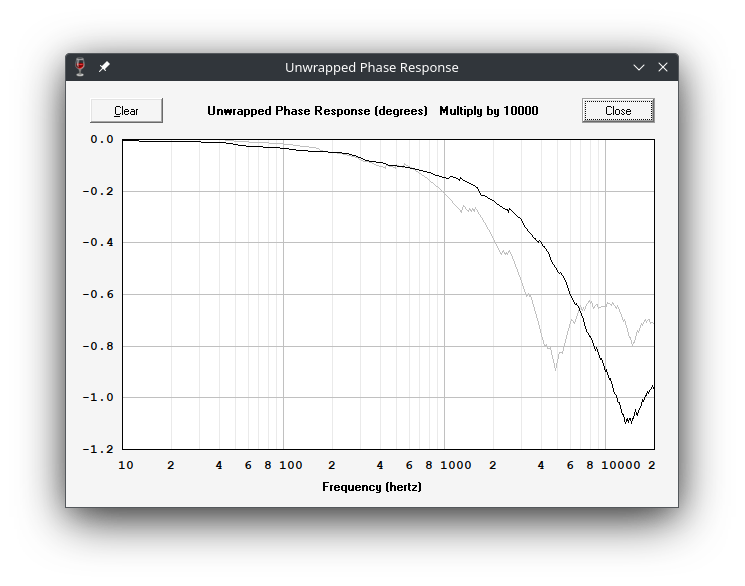Click the '-0.4' y-axis label
The height and width of the screenshot is (586, 745).
click(x=98, y=242)
